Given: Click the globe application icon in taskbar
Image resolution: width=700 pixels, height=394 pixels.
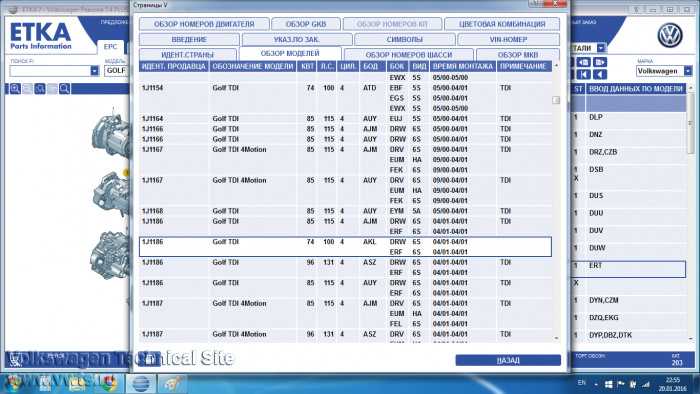Looking at the screenshot, I should (141, 383).
